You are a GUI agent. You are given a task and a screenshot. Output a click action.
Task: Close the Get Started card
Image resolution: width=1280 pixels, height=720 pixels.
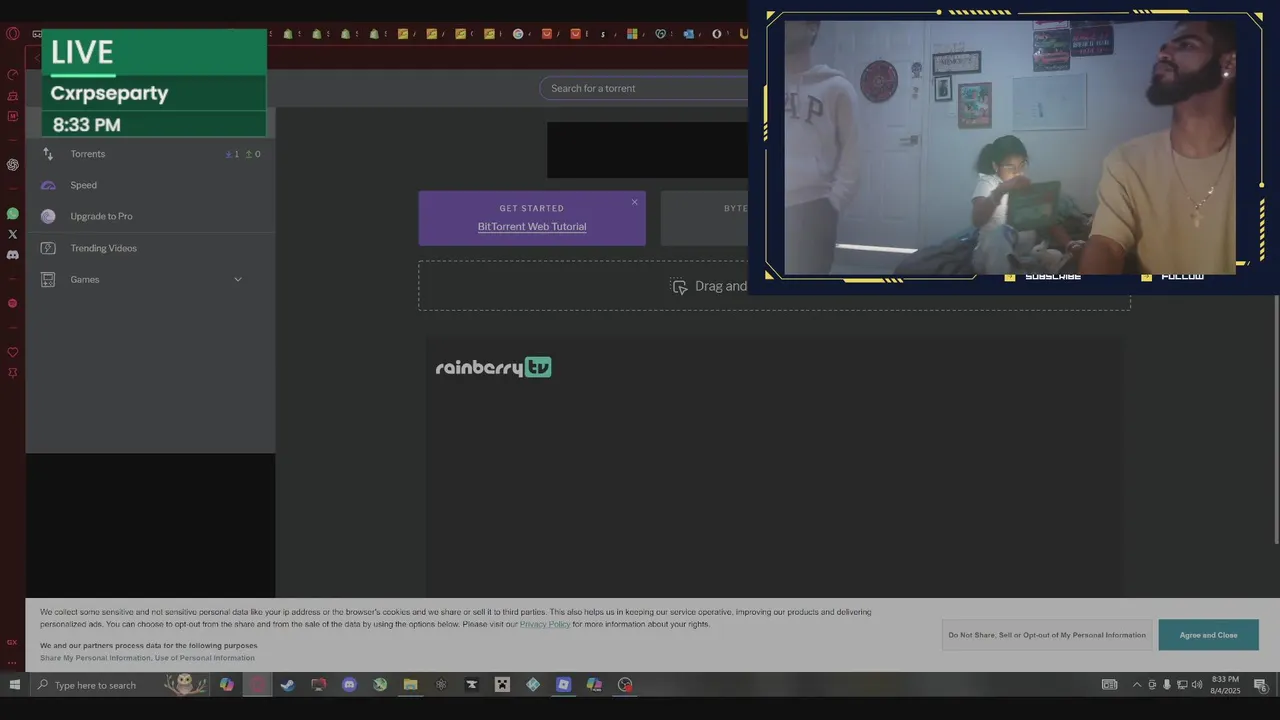coord(634,202)
